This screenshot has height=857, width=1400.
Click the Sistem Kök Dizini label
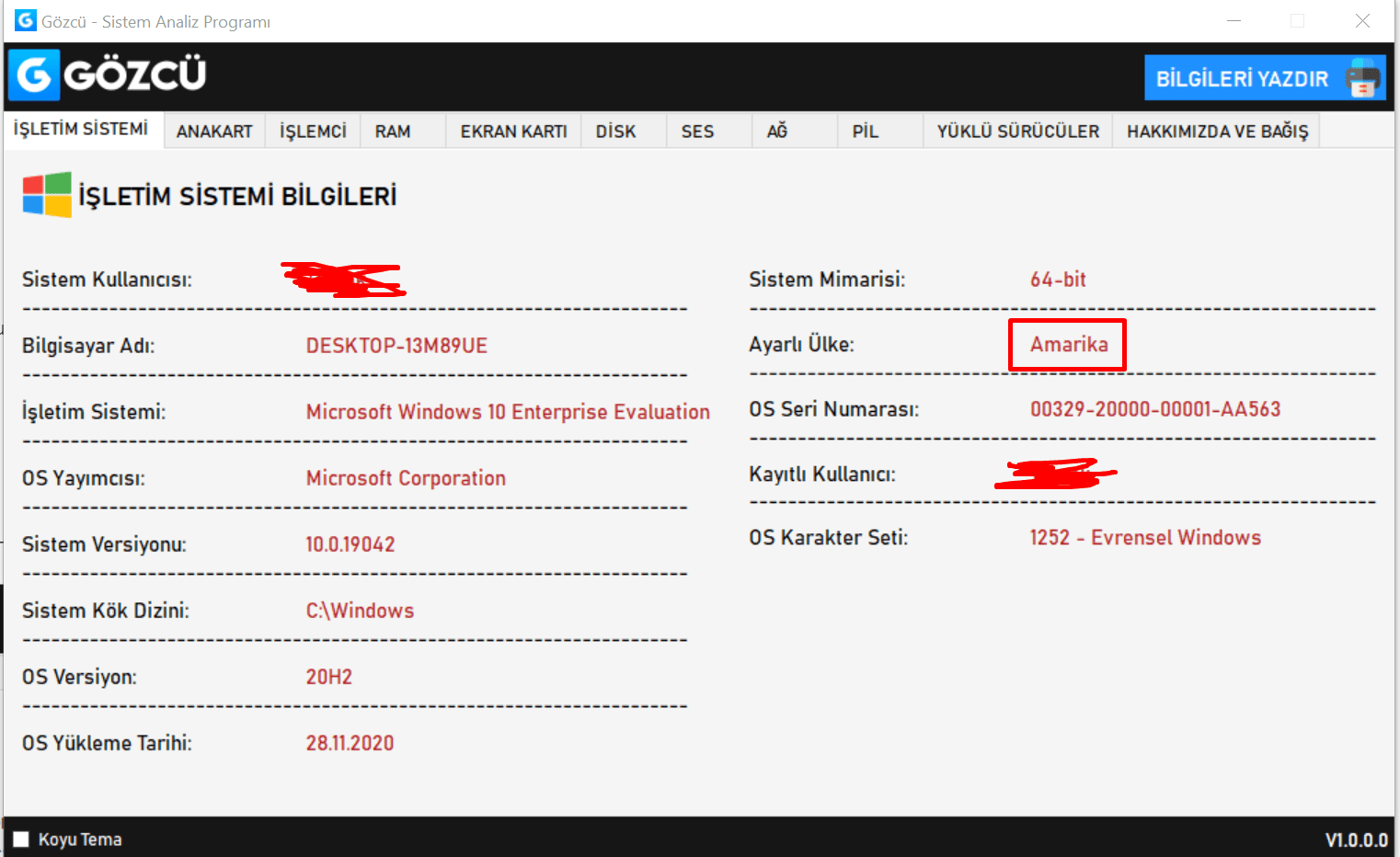click(106, 611)
